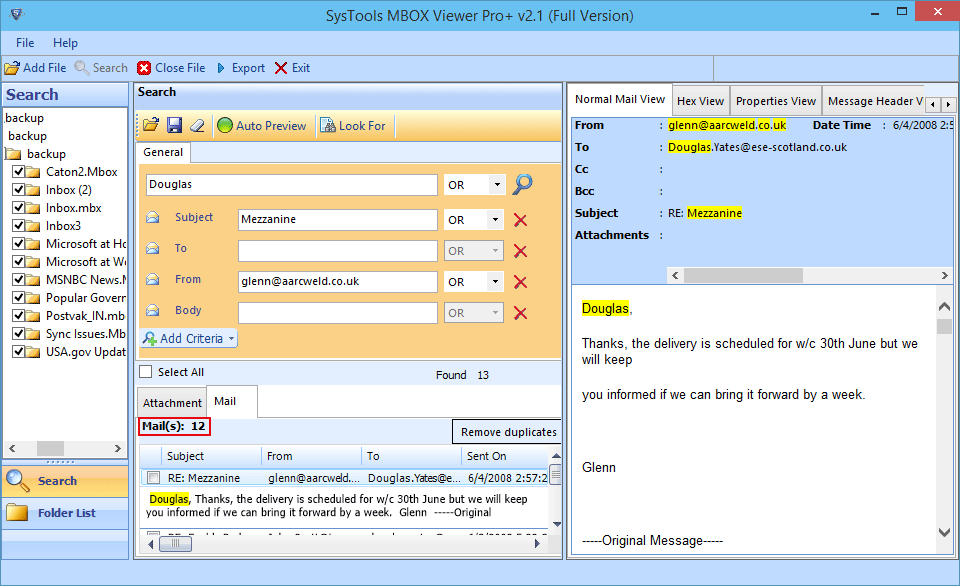Select the backup folder tree node
Image resolution: width=960 pixels, height=586 pixels.
coord(46,154)
